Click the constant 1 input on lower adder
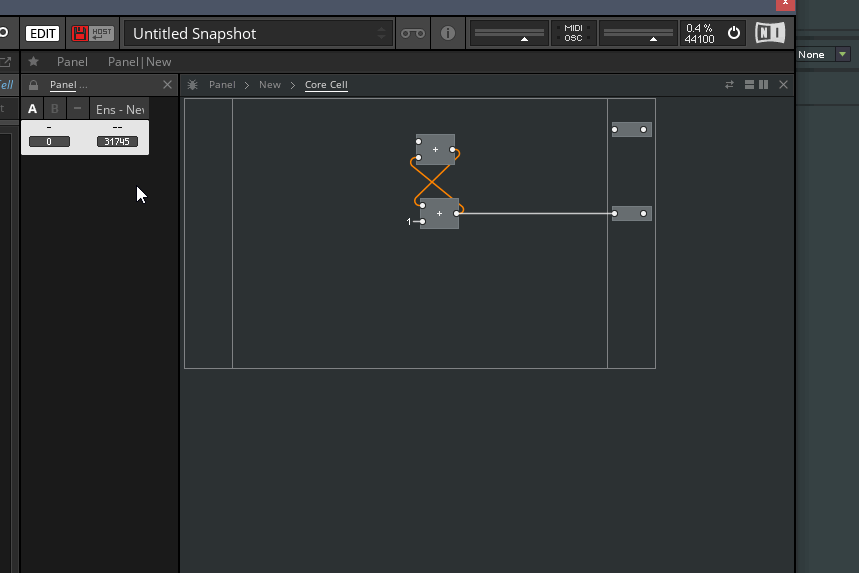 pos(409,222)
